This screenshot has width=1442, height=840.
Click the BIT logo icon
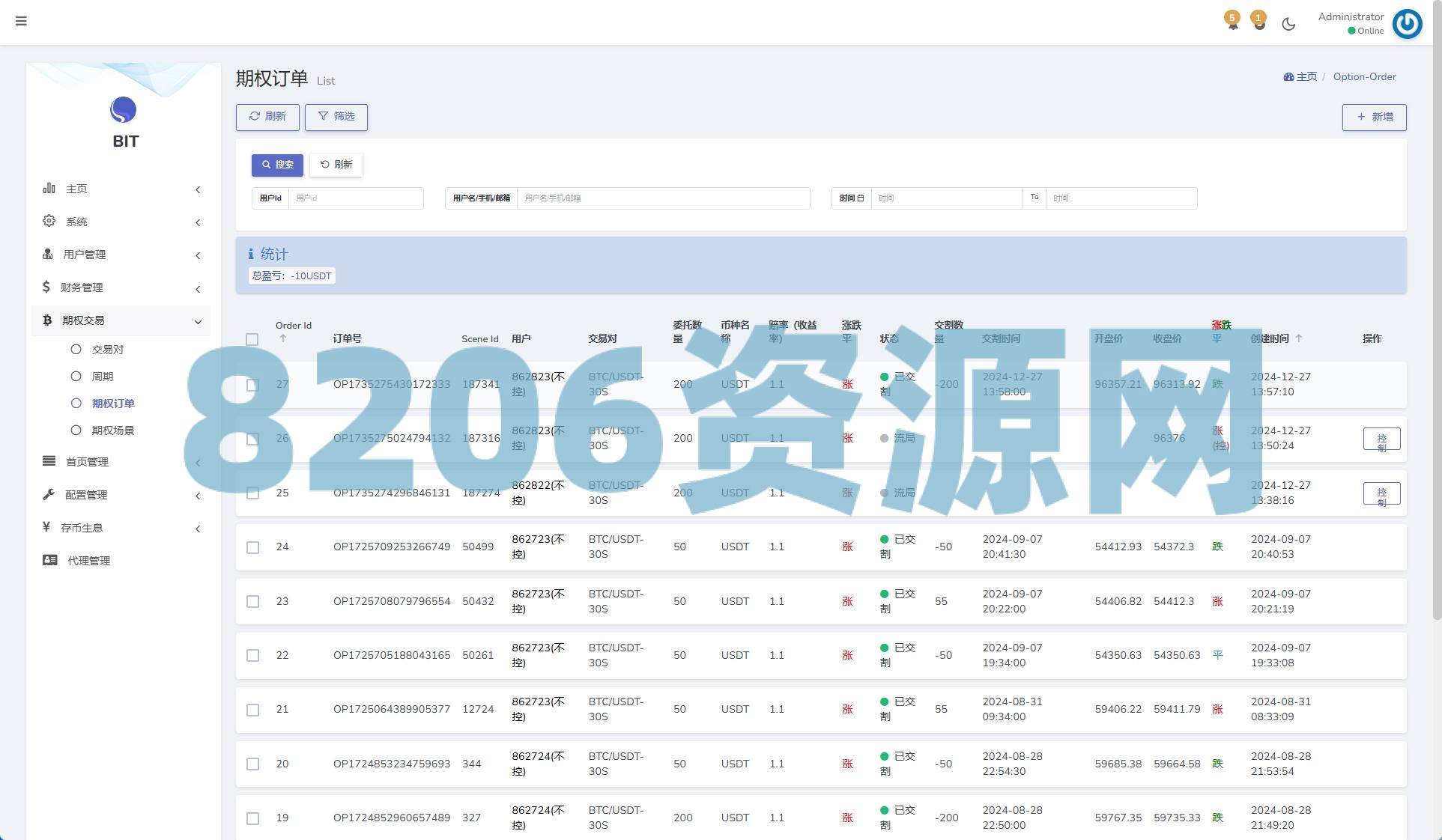coord(124,110)
